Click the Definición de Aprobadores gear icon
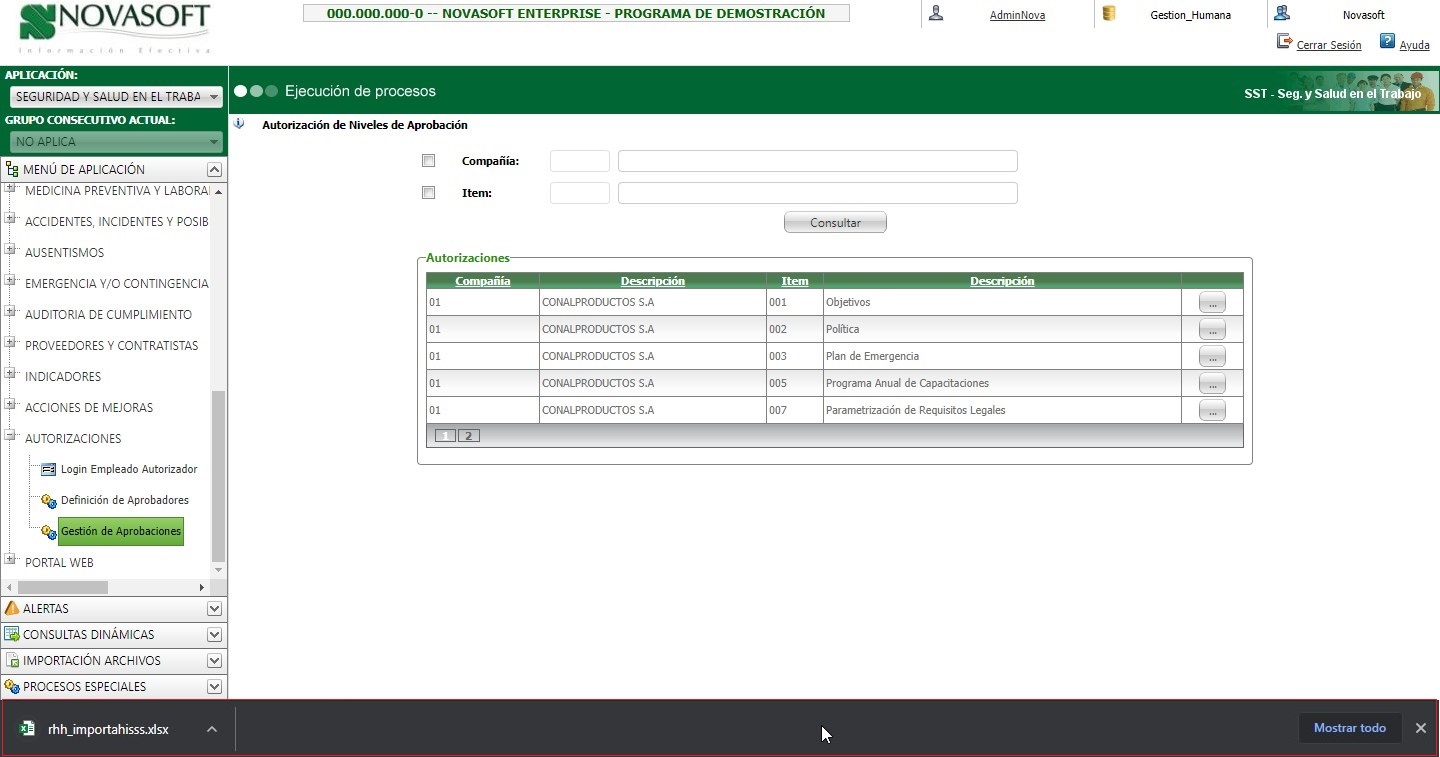This screenshot has height=757, width=1440. coord(48,501)
